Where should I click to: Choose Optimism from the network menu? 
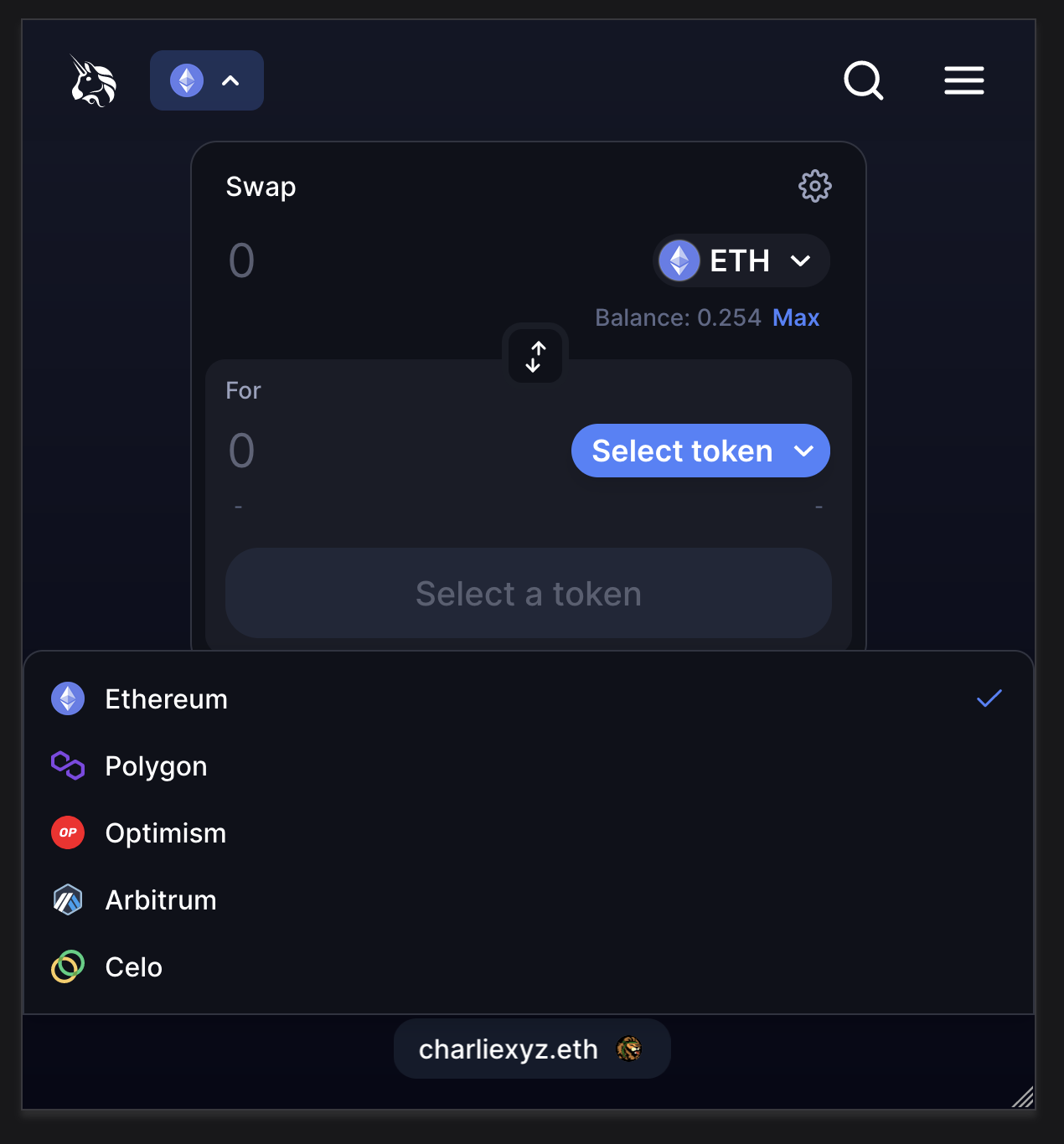coord(165,832)
